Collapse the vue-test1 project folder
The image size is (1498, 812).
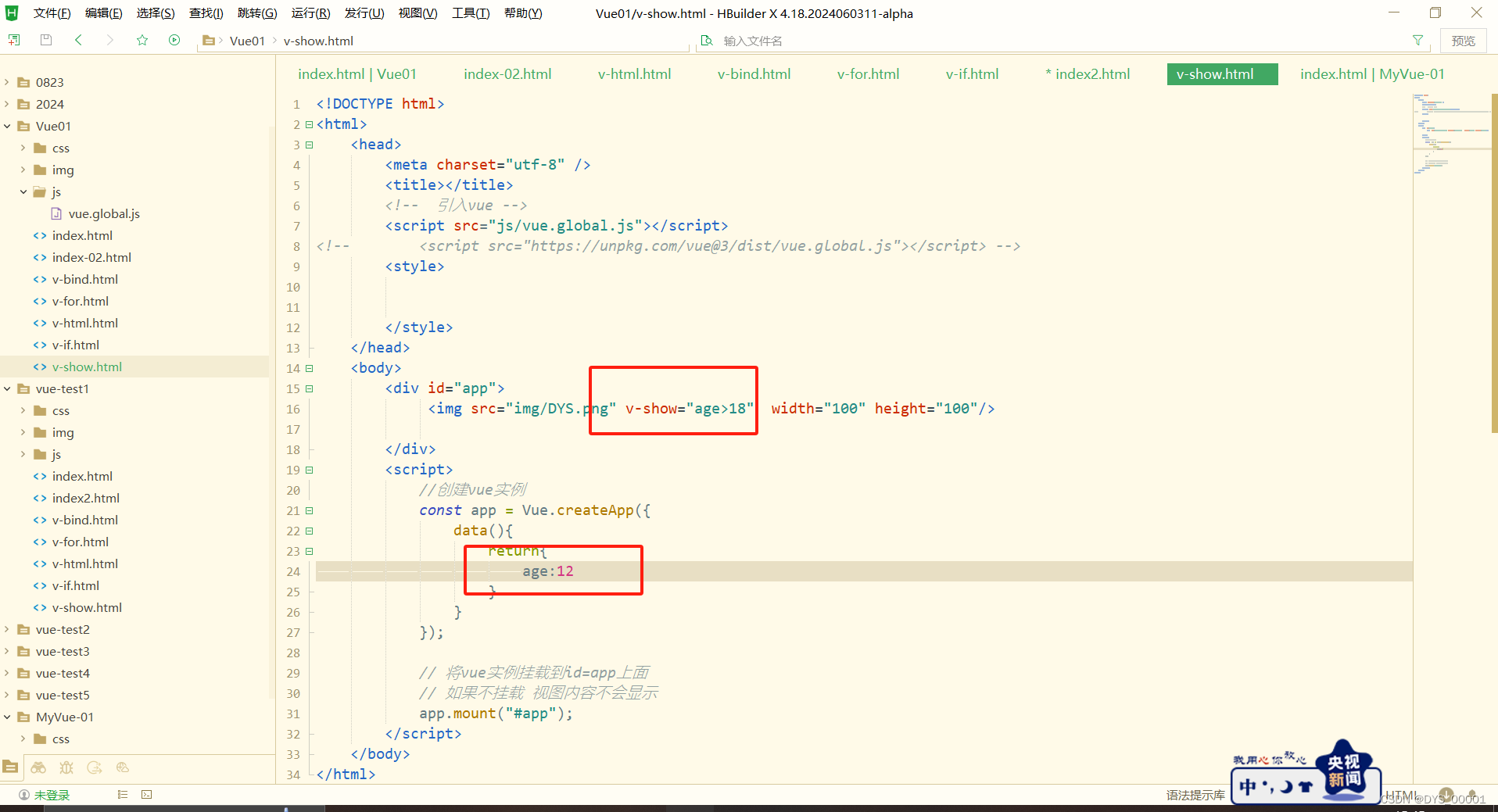7,388
